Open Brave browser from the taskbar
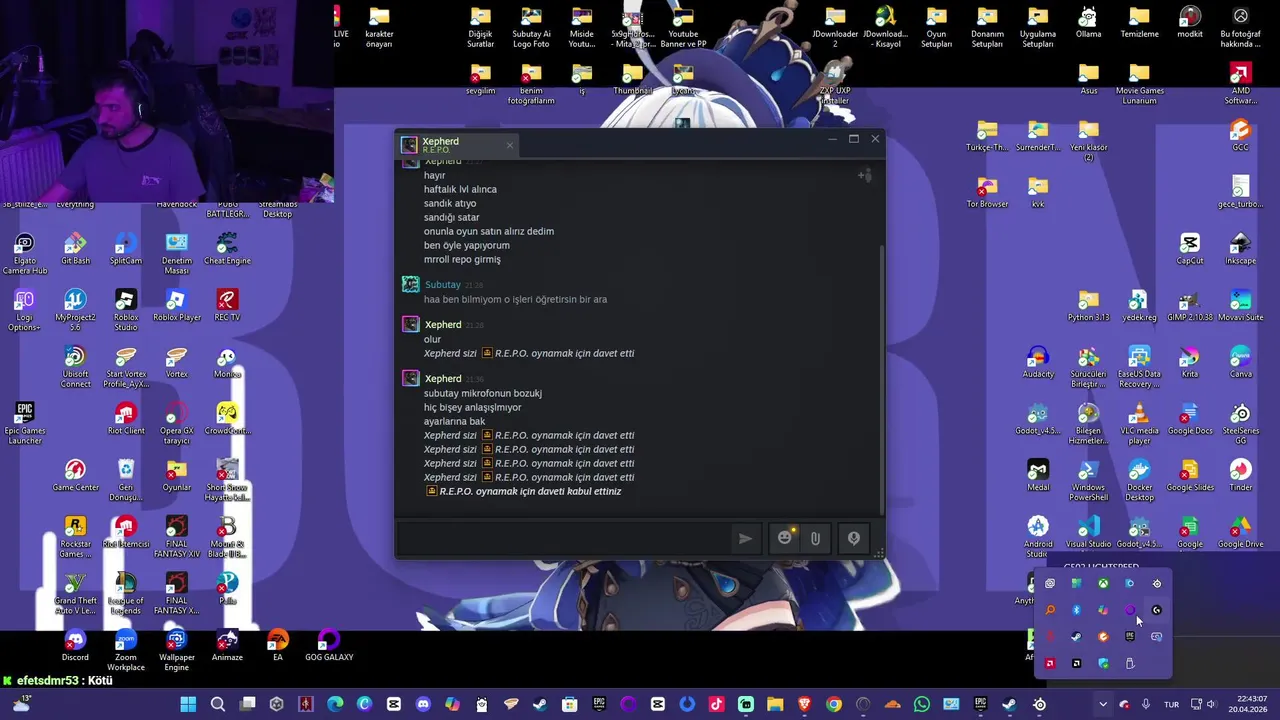1280x720 pixels. pos(805,704)
